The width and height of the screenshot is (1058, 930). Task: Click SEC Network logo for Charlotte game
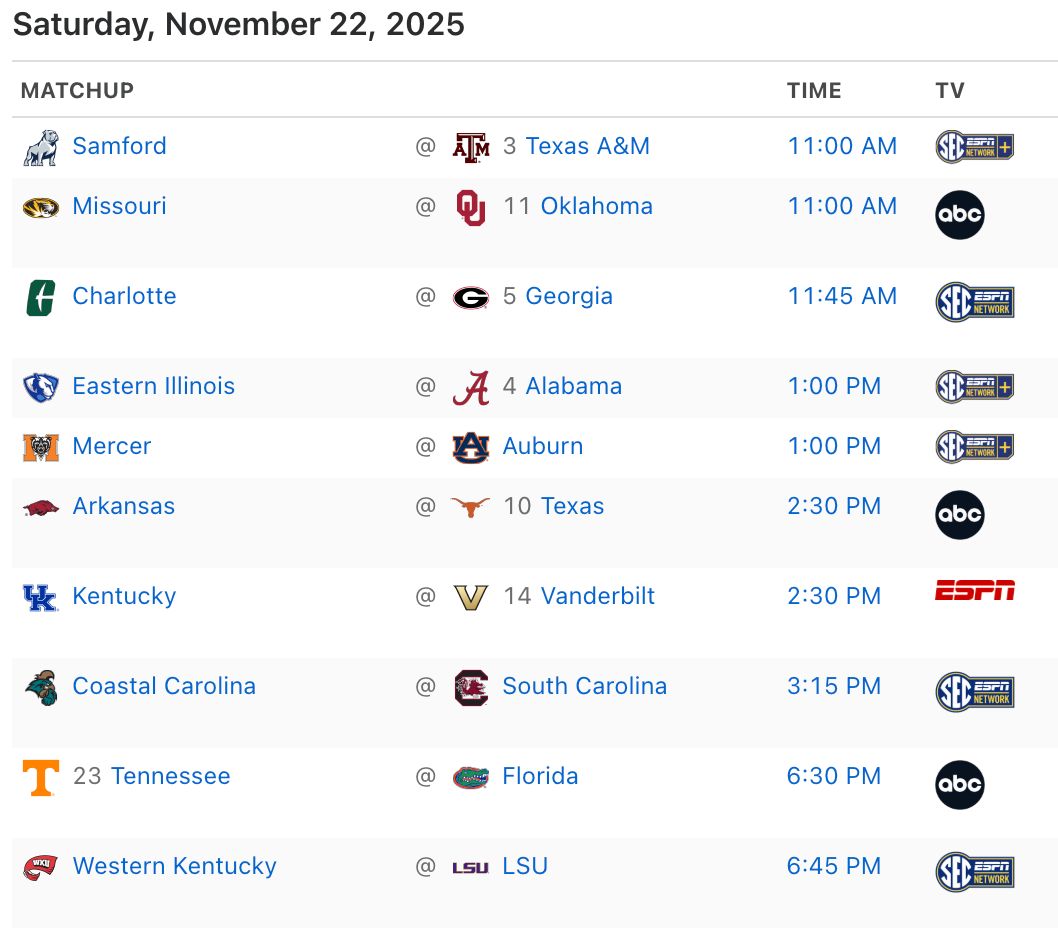coord(975,301)
